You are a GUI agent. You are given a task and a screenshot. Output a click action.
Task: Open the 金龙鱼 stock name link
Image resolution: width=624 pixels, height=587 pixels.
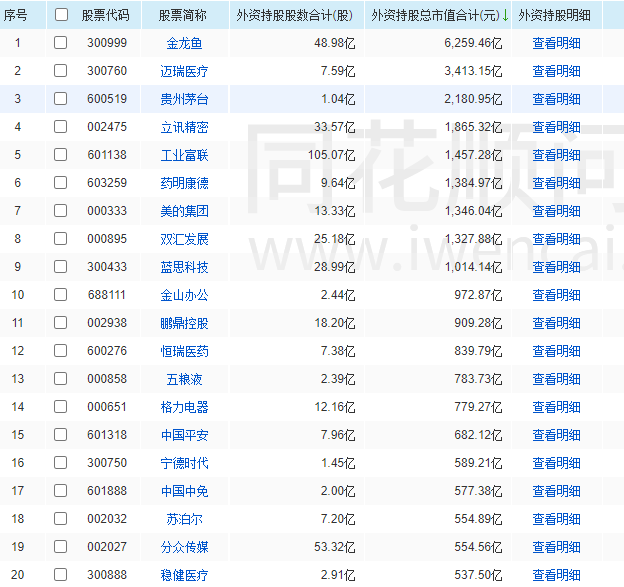pos(184,43)
